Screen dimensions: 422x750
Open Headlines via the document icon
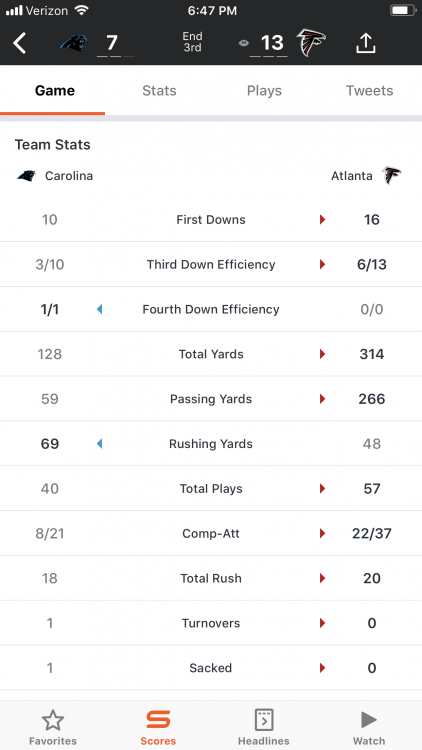click(x=264, y=720)
